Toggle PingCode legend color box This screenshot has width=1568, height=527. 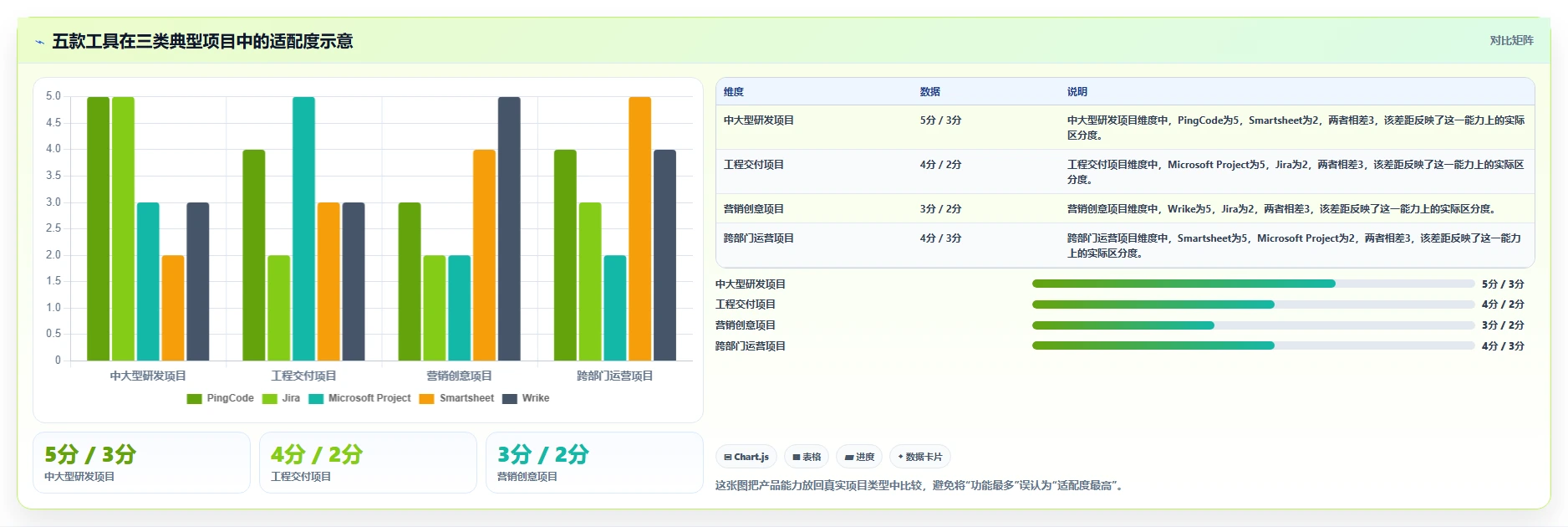click(x=194, y=399)
